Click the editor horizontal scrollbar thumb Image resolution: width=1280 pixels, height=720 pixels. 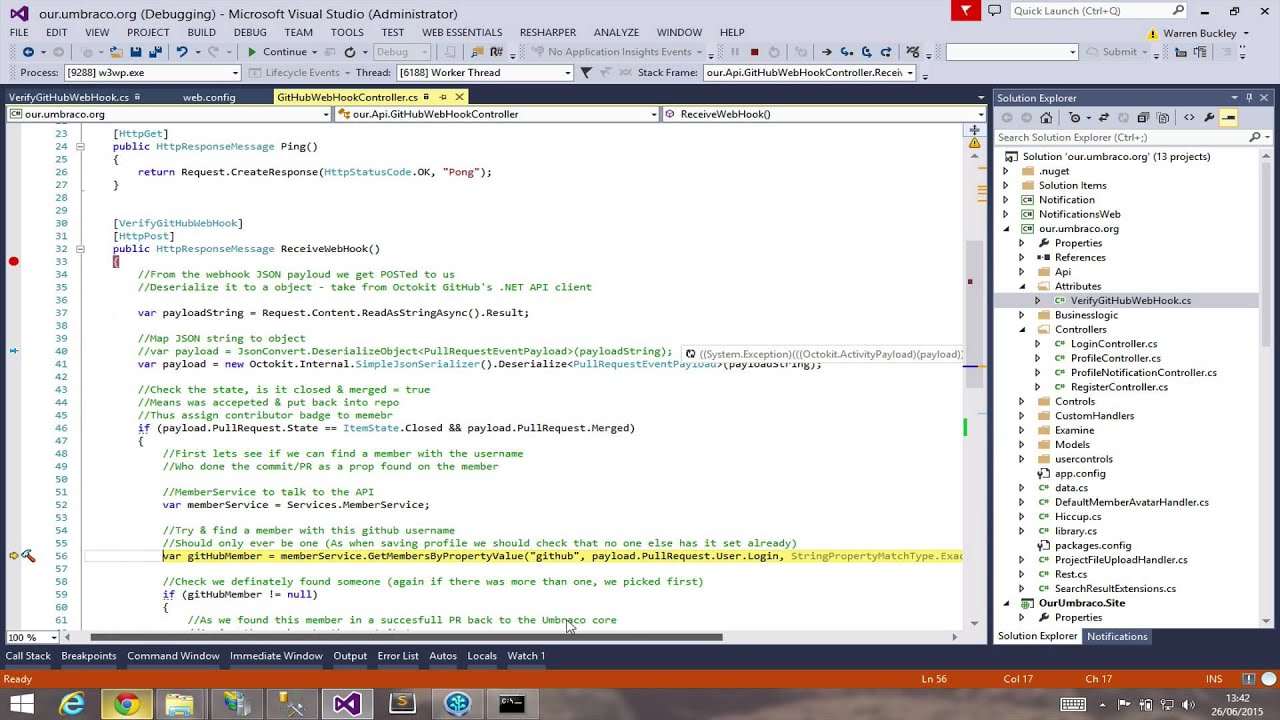406,637
